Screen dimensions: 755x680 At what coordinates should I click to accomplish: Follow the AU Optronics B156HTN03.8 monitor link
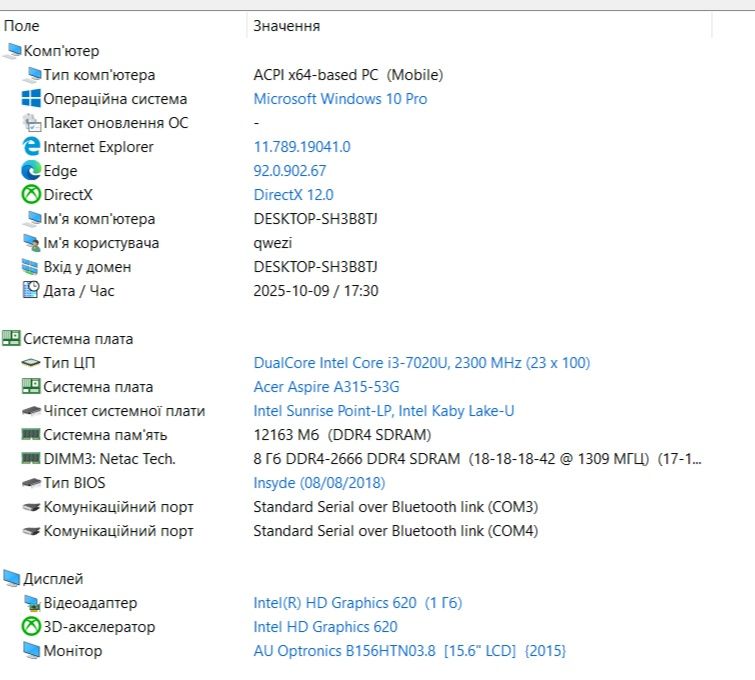tap(409, 651)
